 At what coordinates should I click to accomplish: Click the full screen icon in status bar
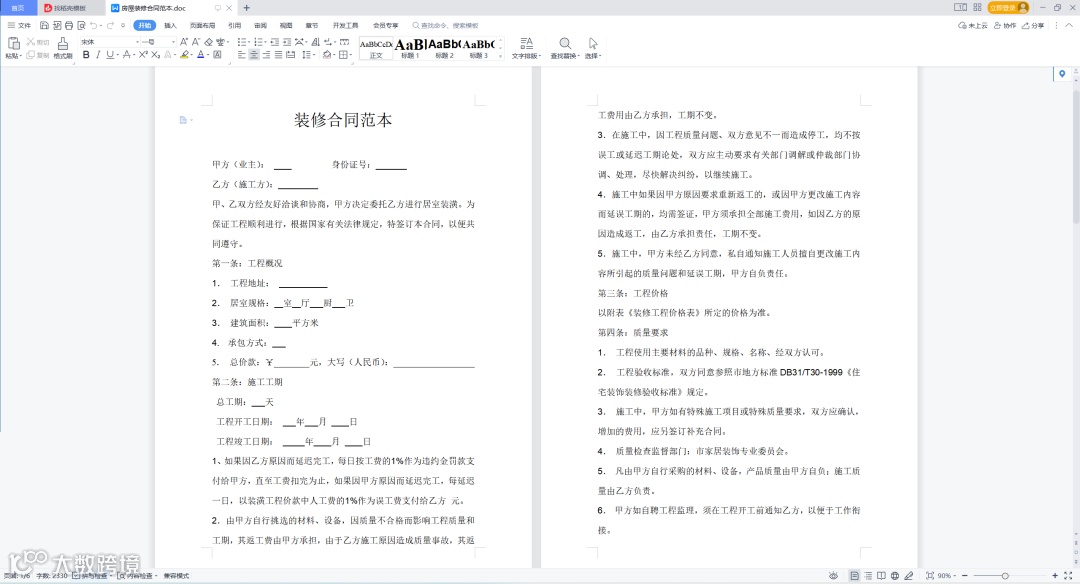pos(1068,576)
